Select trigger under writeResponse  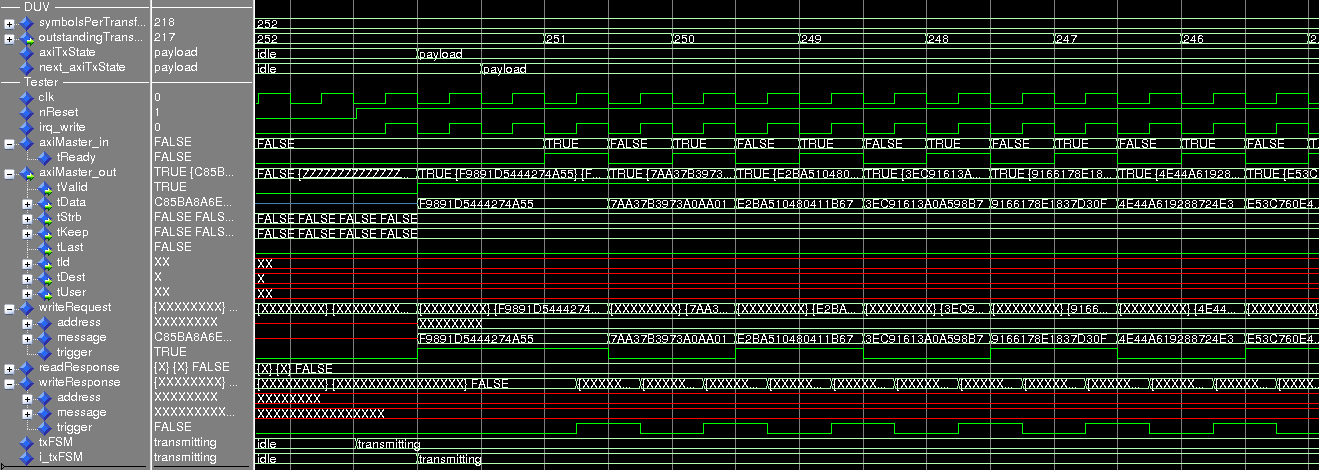coord(75,427)
